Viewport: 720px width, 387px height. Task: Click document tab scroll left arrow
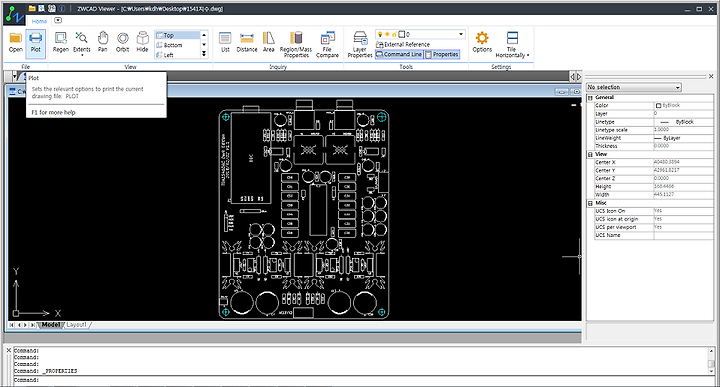point(572,77)
